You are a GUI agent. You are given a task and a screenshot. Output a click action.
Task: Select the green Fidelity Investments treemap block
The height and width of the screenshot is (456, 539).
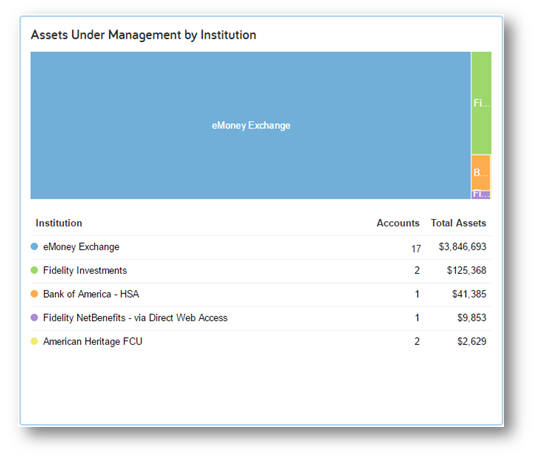tap(481, 103)
